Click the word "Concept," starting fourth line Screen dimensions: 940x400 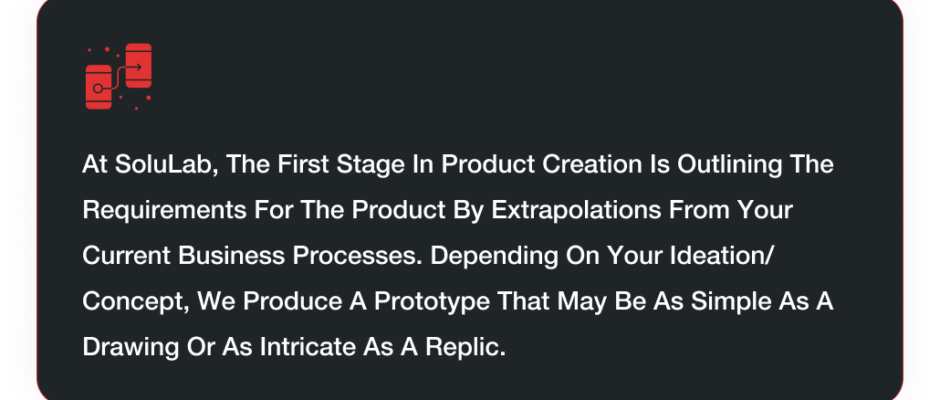(136, 301)
